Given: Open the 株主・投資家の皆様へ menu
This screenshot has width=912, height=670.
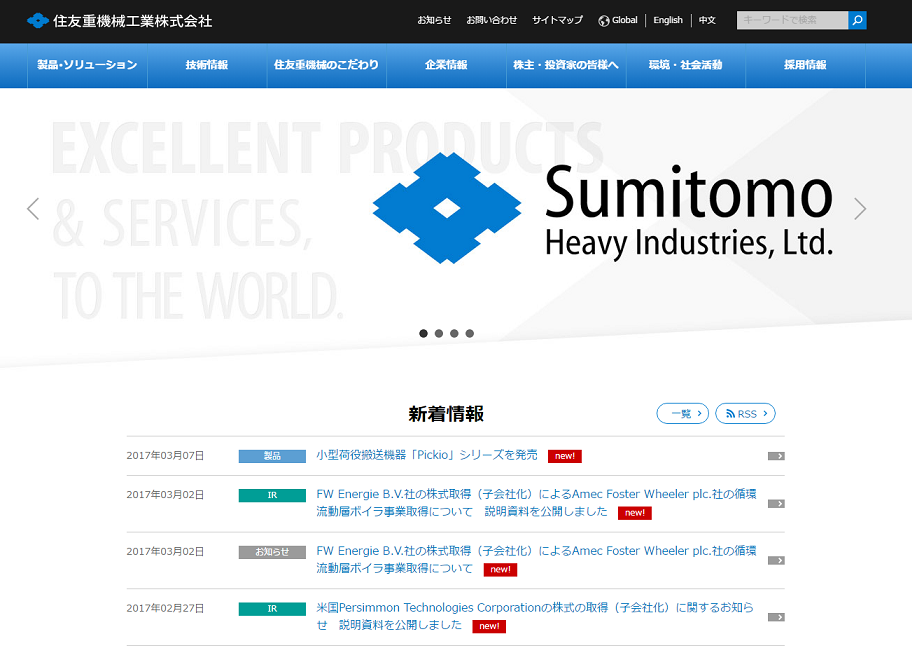Looking at the screenshot, I should [x=566, y=65].
